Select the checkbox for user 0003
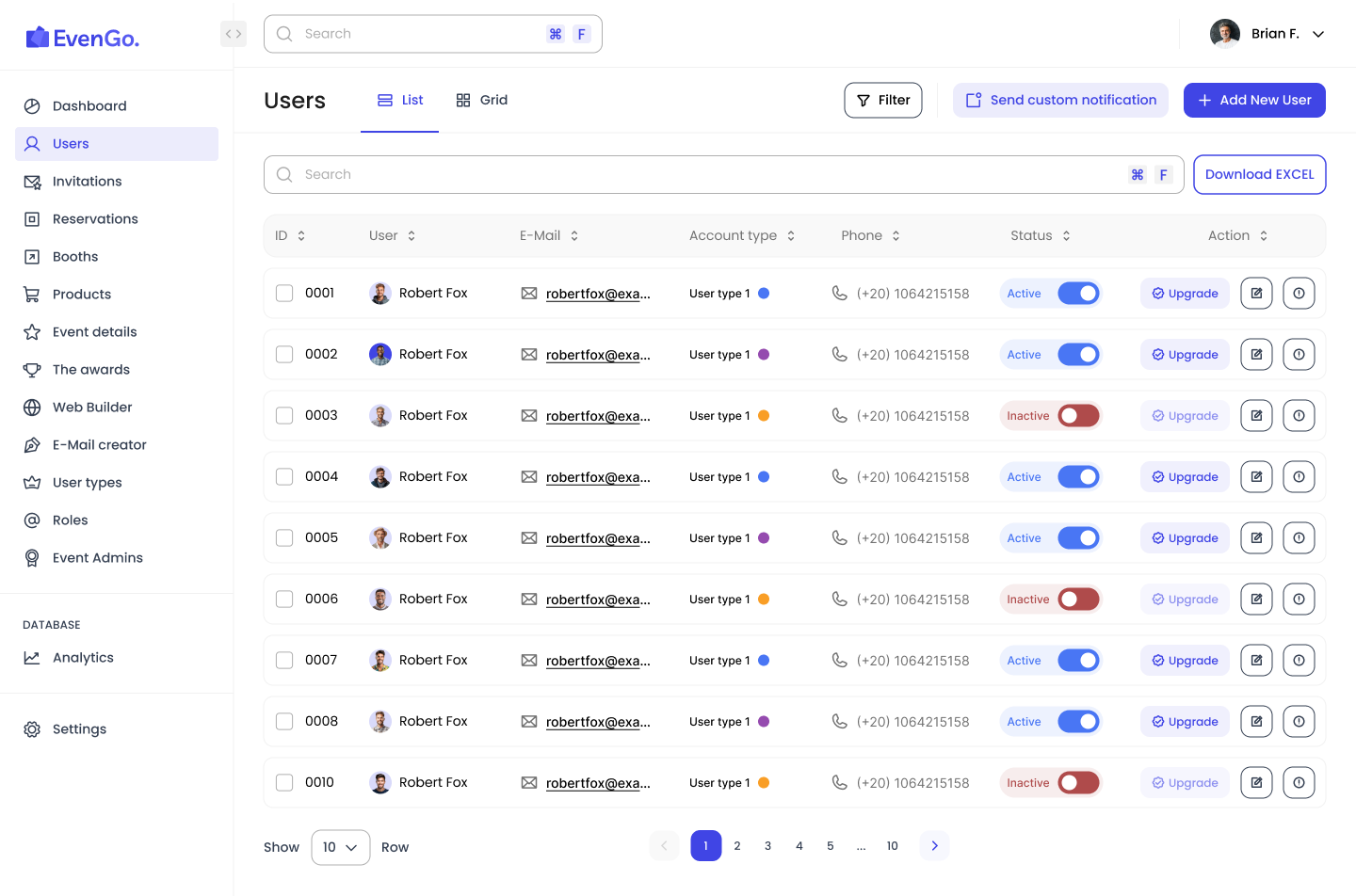 (284, 416)
